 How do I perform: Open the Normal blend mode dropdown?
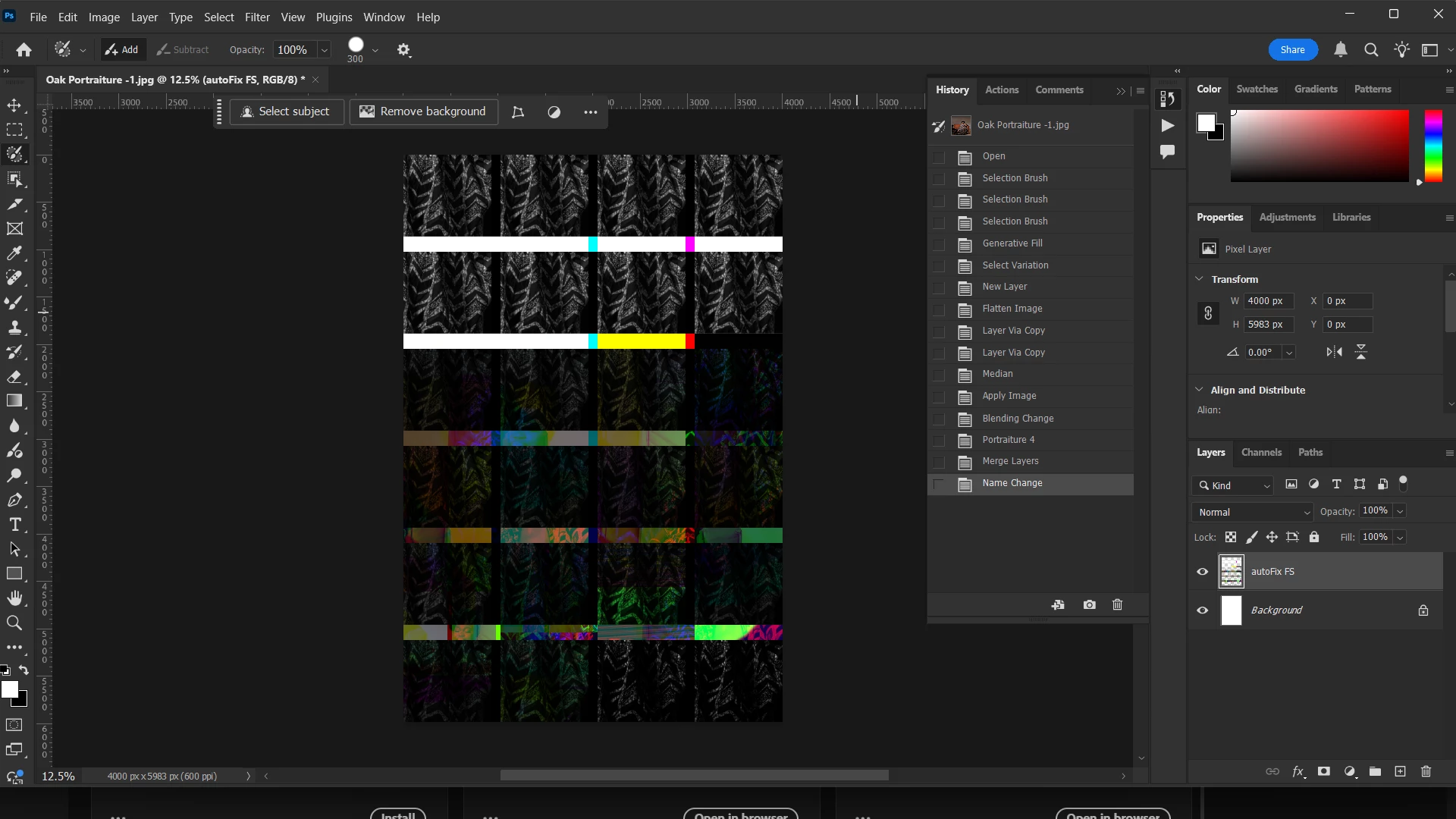(1251, 513)
